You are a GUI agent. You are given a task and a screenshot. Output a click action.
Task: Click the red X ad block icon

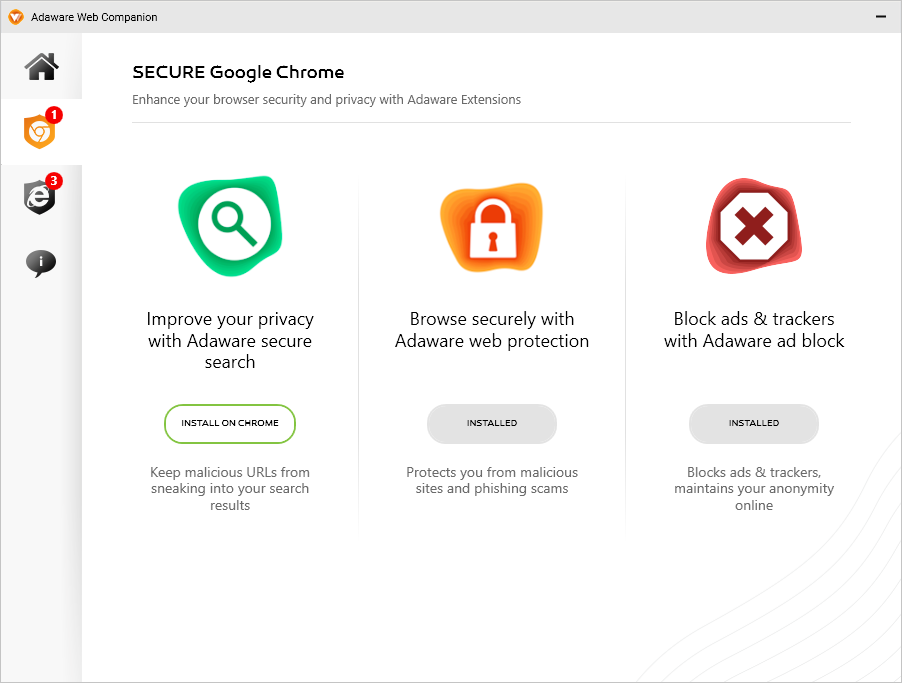(x=753, y=229)
